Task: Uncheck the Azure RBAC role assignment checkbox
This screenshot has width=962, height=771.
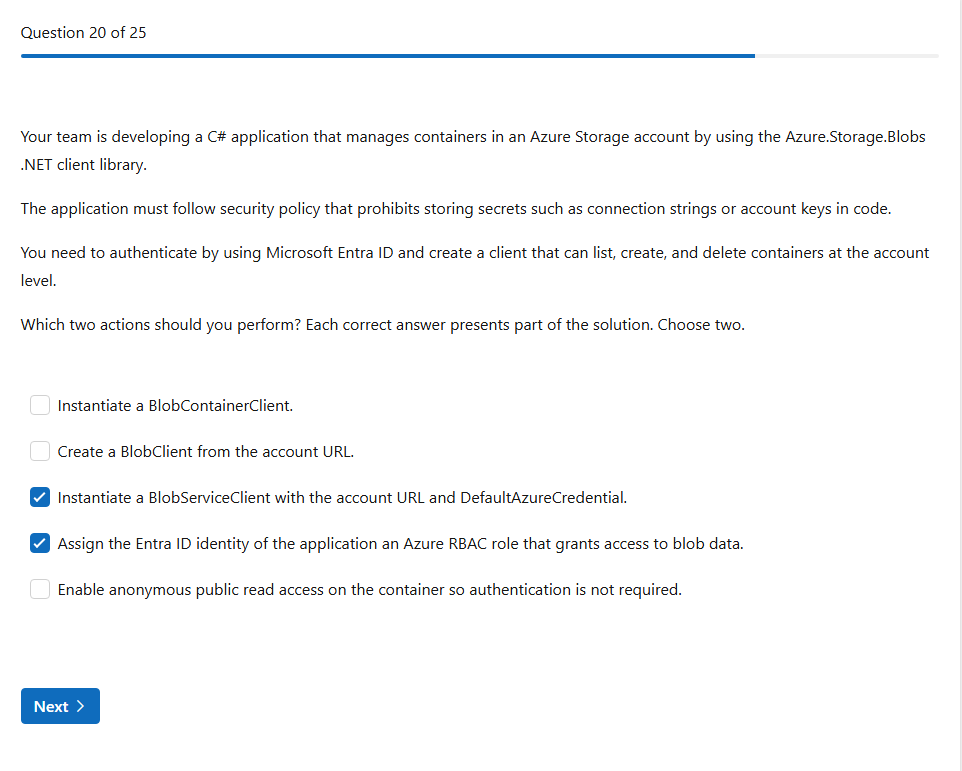Action: (x=40, y=543)
